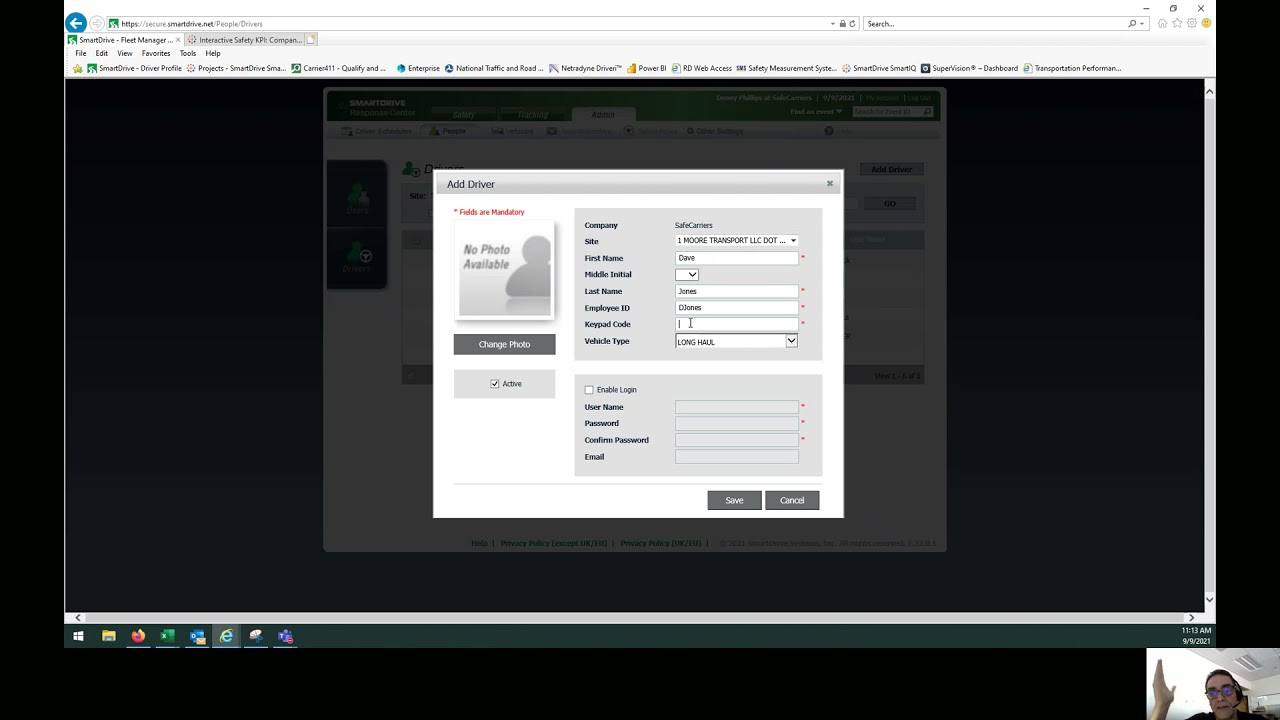The height and width of the screenshot is (720, 1280).
Task: Click the Employee ID field
Action: tap(737, 308)
